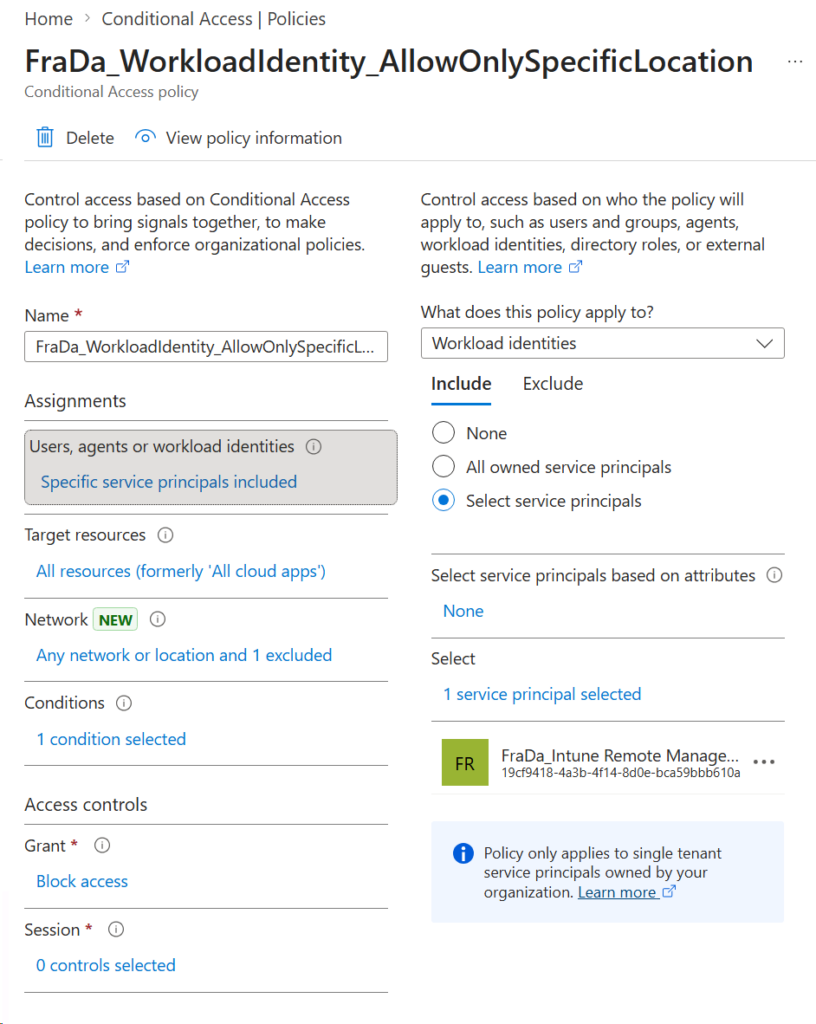Select the None radio button
Image resolution: width=816 pixels, height=1024 pixels.
(x=443, y=433)
